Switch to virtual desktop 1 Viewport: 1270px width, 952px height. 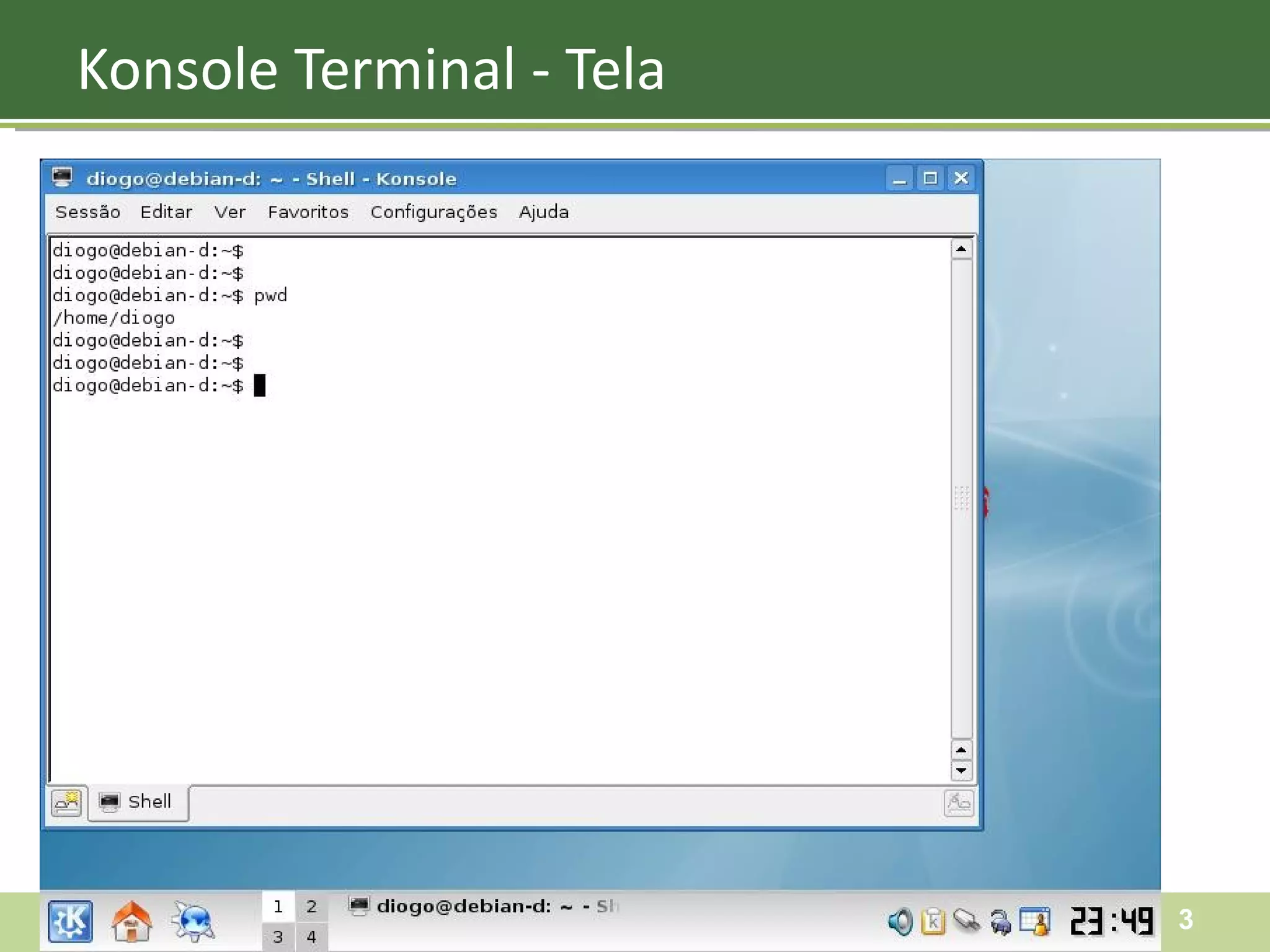click(278, 907)
